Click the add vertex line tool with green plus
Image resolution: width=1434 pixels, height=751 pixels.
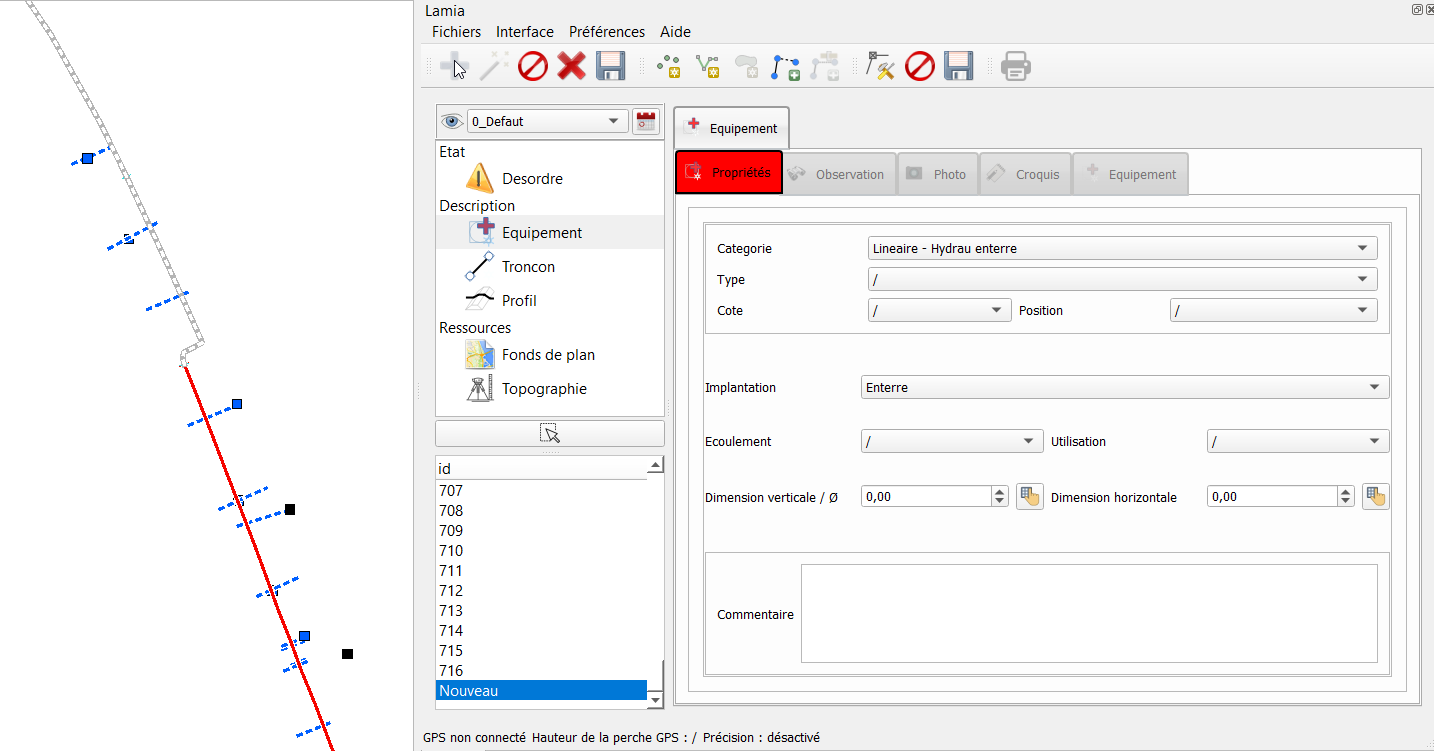coord(786,67)
